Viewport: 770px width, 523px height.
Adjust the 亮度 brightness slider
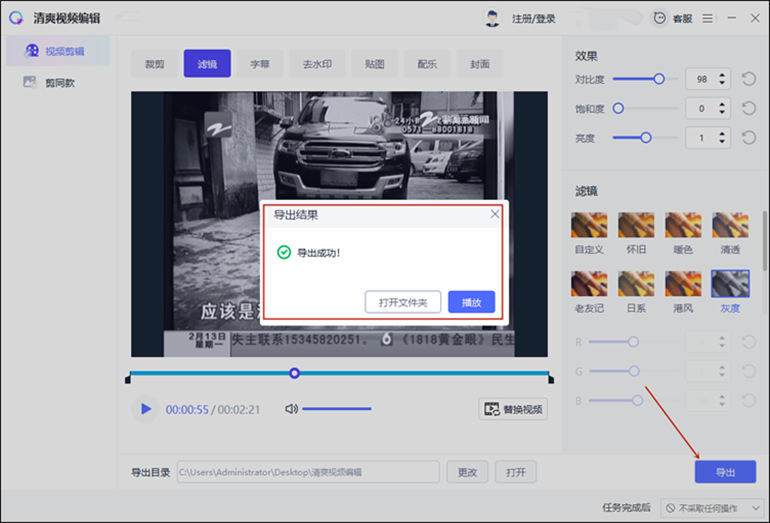tap(645, 138)
